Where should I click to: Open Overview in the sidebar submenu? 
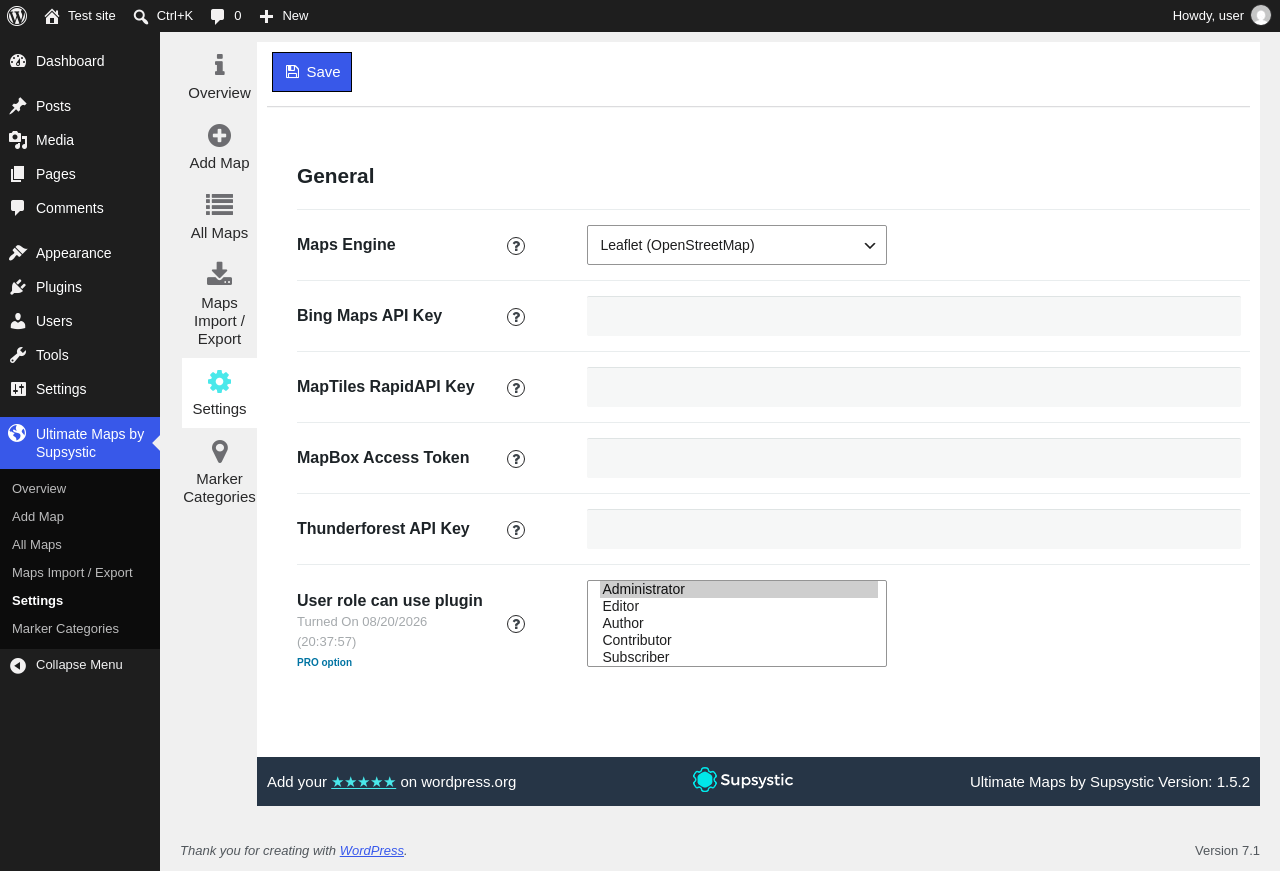80,489
